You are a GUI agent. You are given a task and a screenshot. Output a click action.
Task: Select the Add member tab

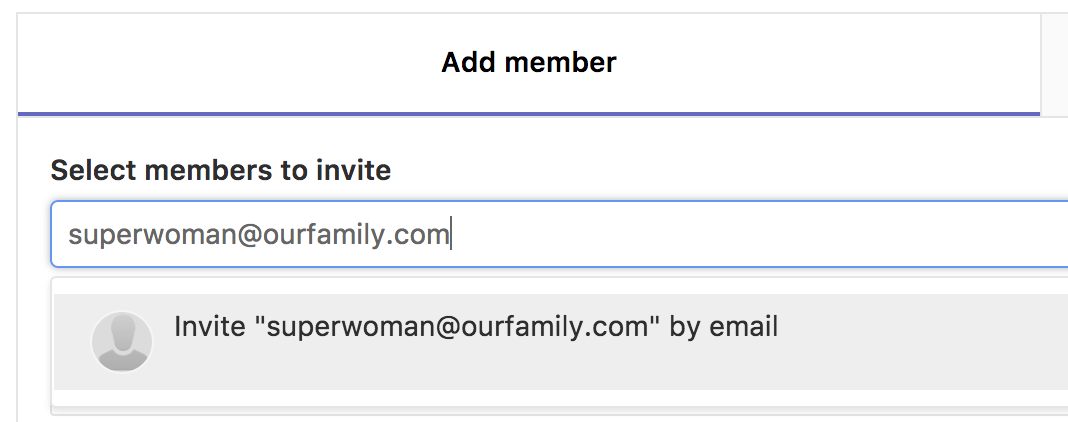(528, 64)
